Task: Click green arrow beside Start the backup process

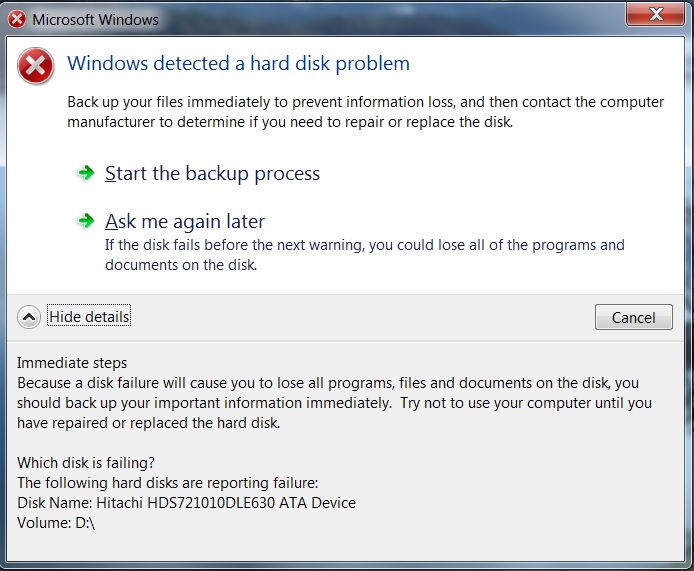Action: pyautogui.click(x=86, y=173)
